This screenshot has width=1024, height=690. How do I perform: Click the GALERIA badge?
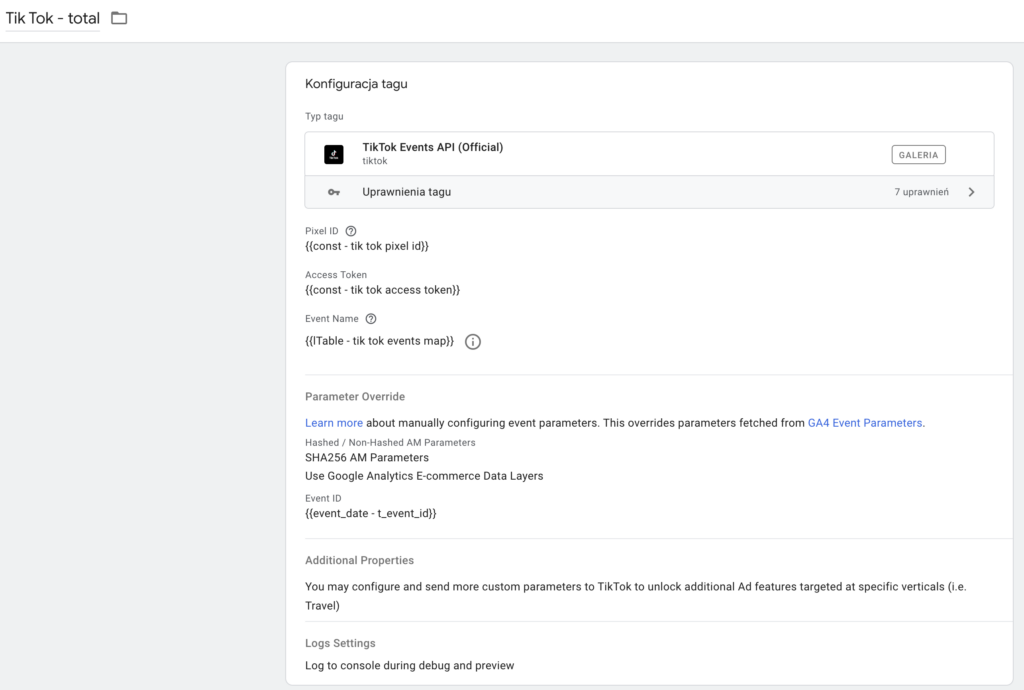(x=918, y=154)
